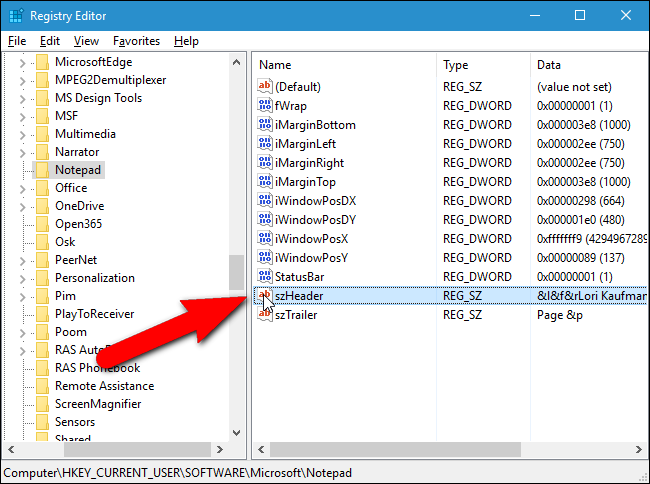Open the Favorites menu
The image size is (650, 484).
click(136, 41)
